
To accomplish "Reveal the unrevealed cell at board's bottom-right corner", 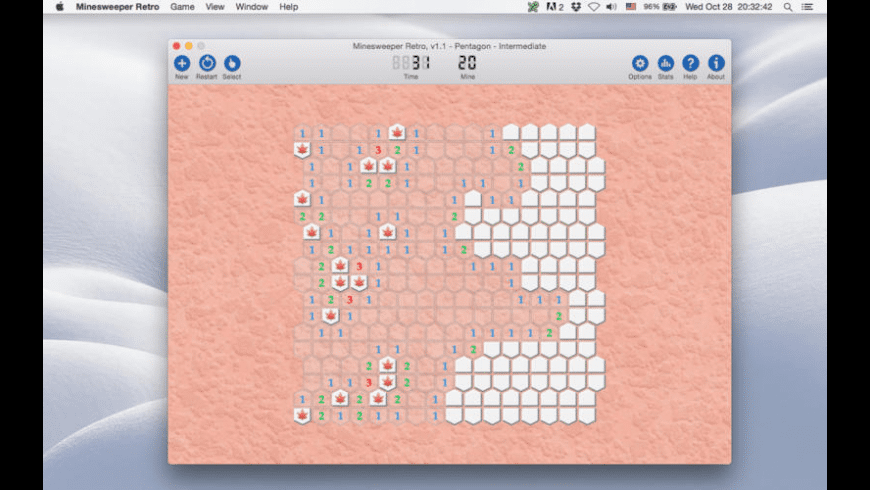I will pos(586,415).
